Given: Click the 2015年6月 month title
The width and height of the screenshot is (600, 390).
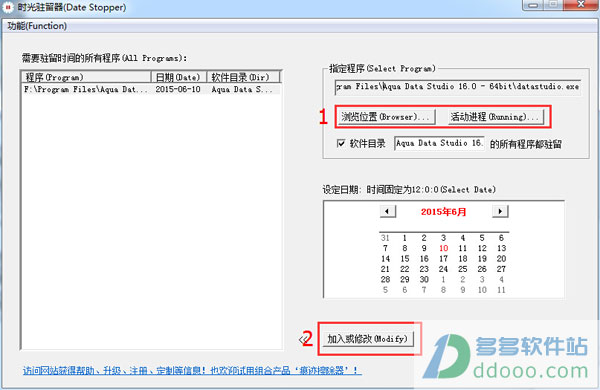Looking at the screenshot, I should point(443,212).
